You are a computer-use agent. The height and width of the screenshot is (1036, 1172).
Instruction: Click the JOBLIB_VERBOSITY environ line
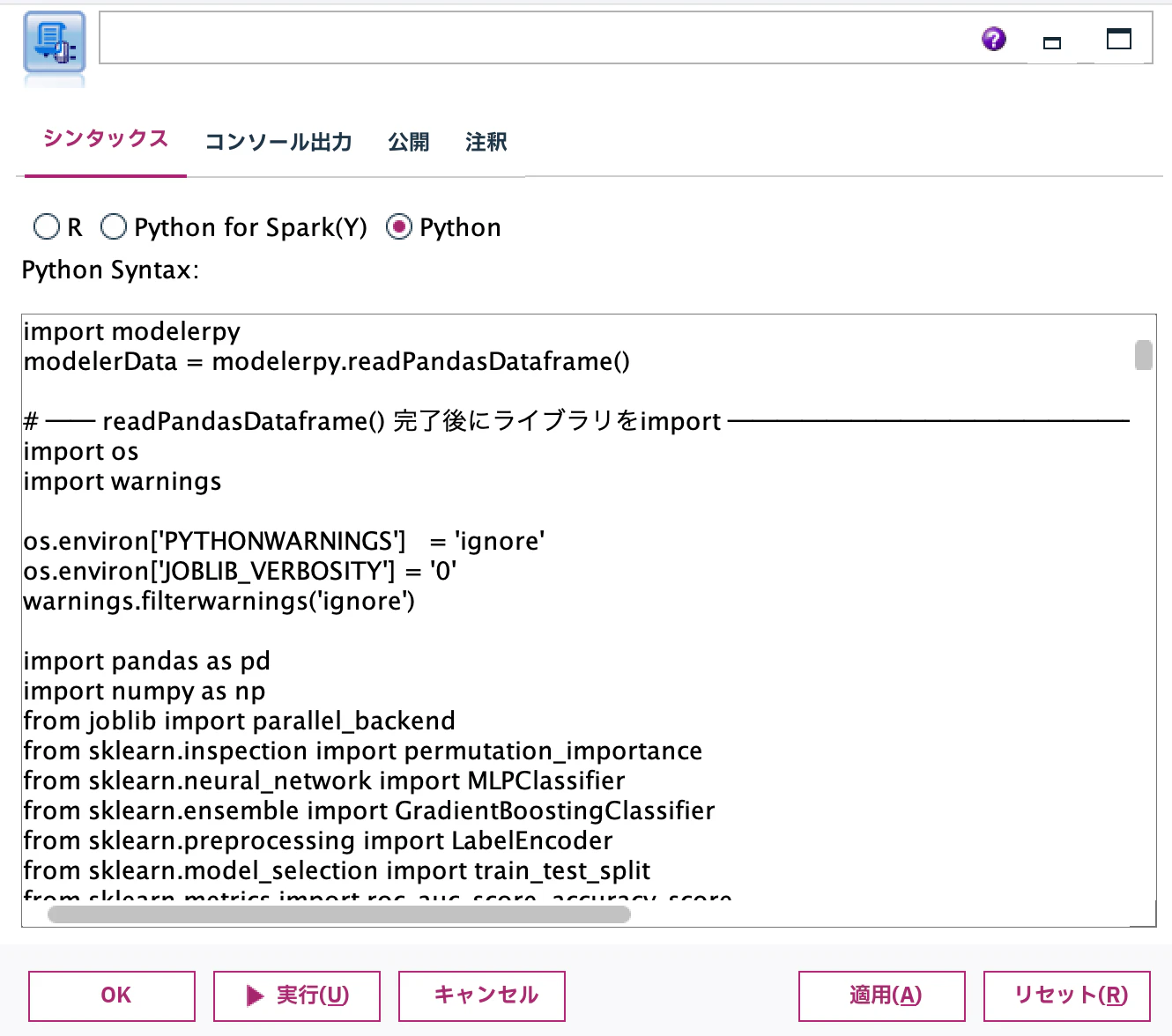coord(240,571)
